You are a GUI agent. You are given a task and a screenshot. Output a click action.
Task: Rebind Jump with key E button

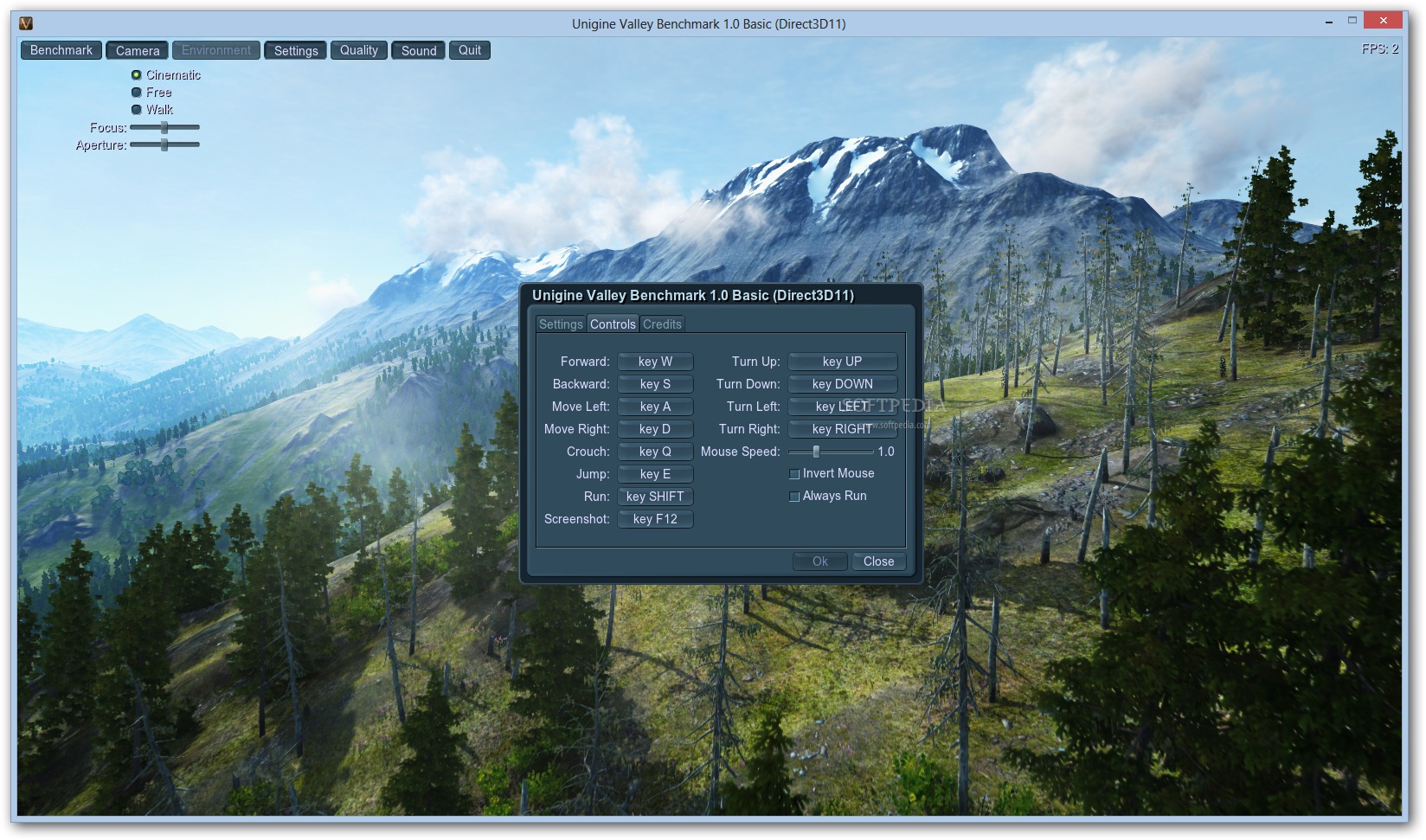(655, 474)
